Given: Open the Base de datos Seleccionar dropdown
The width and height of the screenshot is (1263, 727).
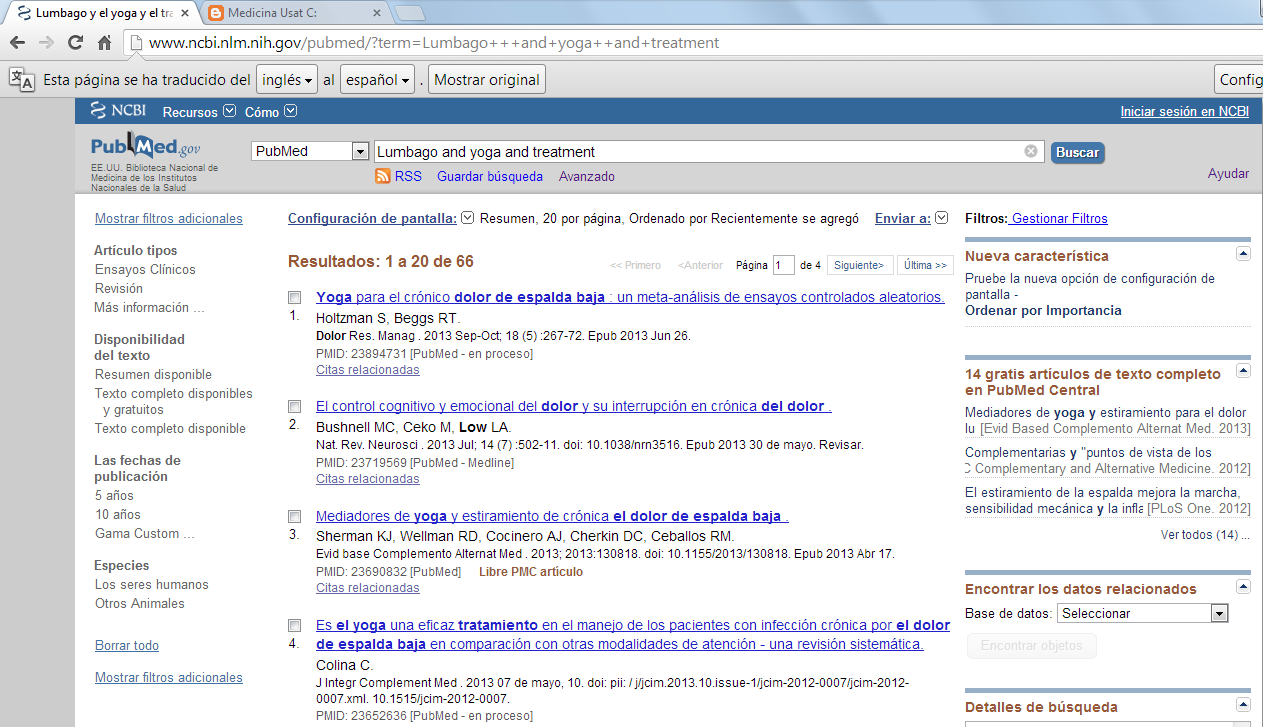Looking at the screenshot, I should 1143,613.
